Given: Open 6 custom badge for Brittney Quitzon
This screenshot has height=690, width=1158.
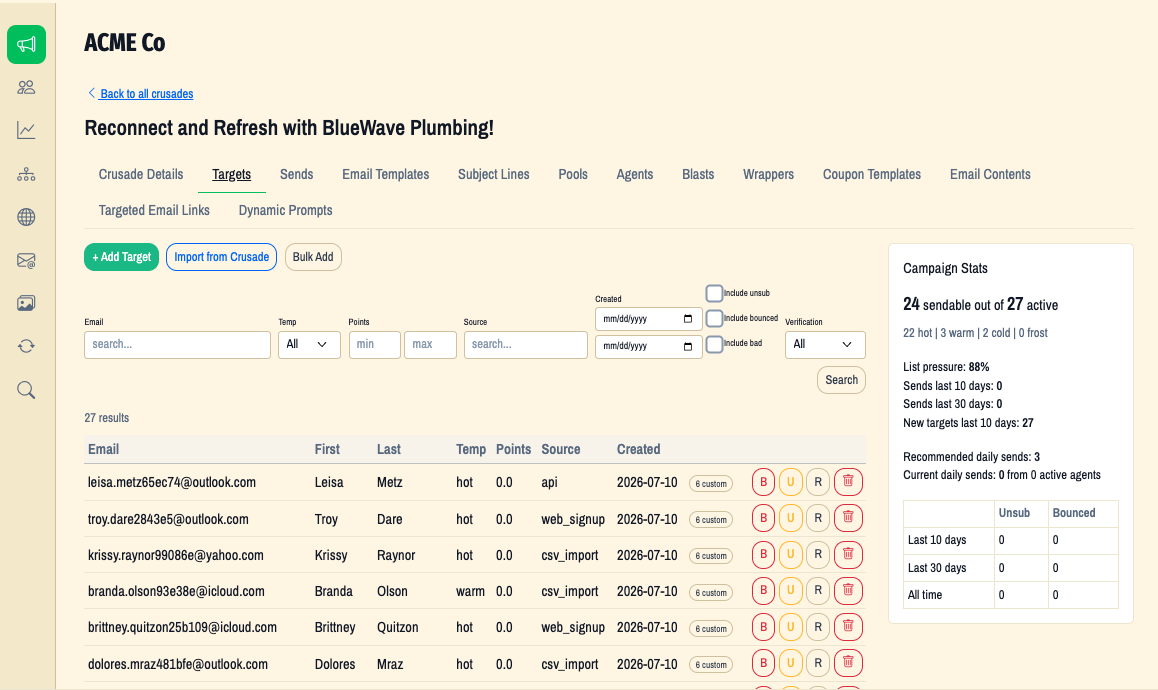Looking at the screenshot, I should 711,629.
